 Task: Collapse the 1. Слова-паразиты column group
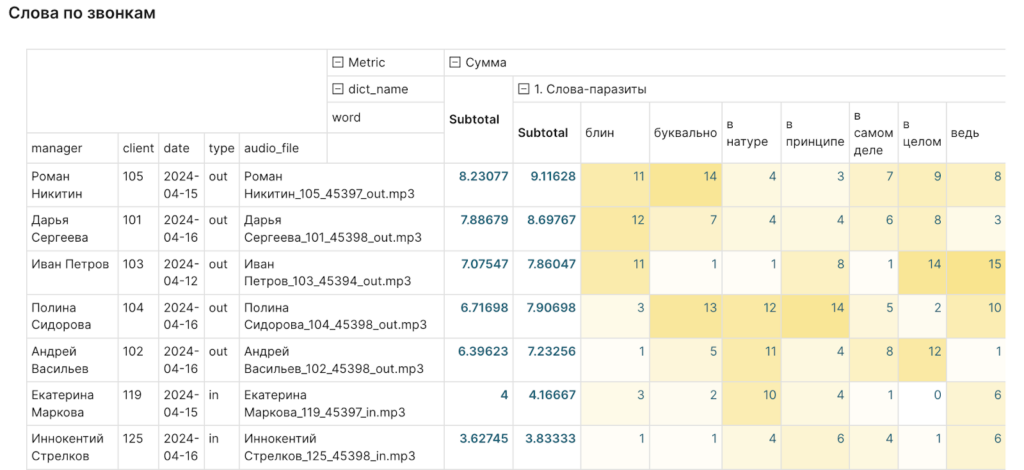click(523, 89)
